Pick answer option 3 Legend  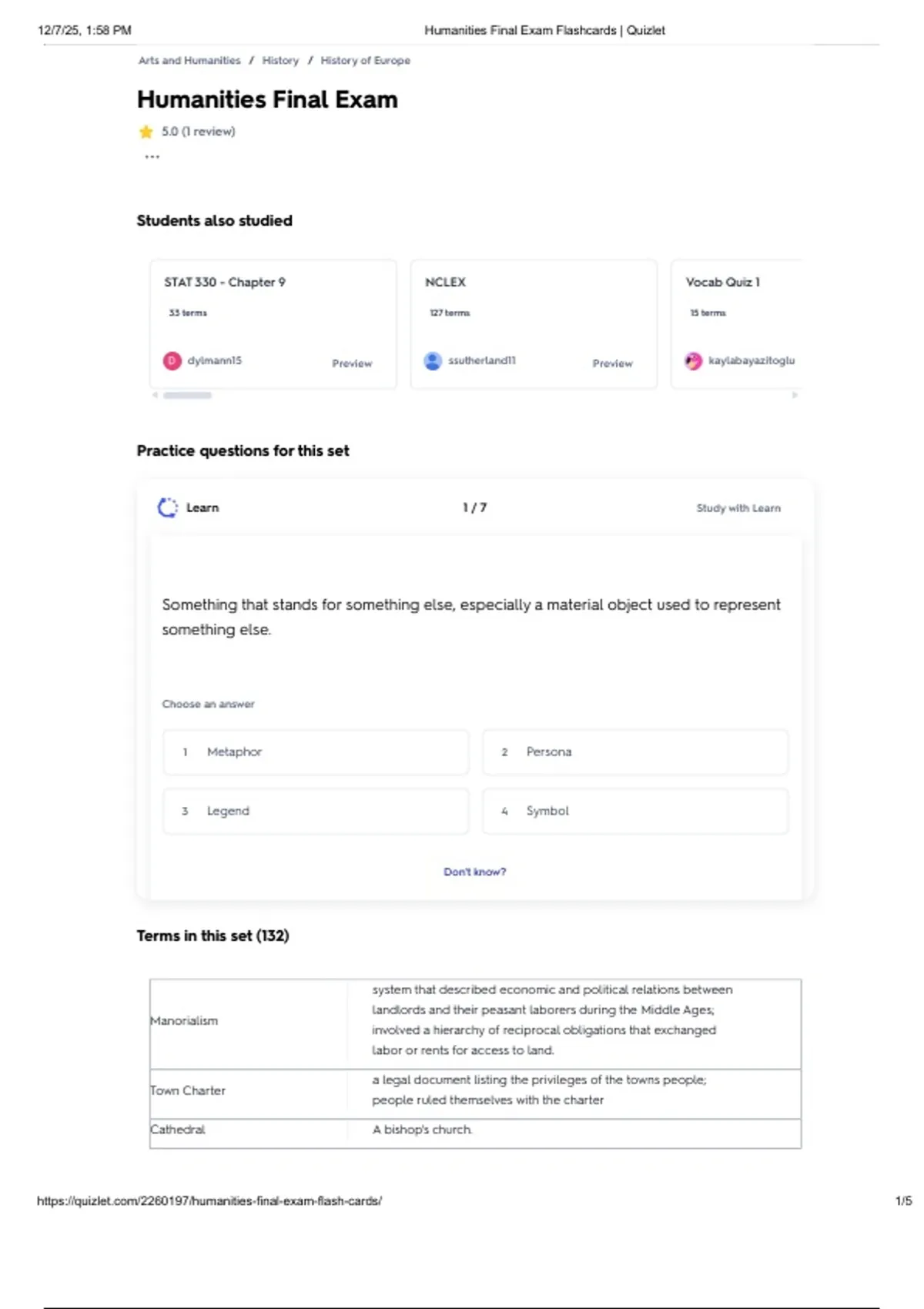(x=316, y=811)
